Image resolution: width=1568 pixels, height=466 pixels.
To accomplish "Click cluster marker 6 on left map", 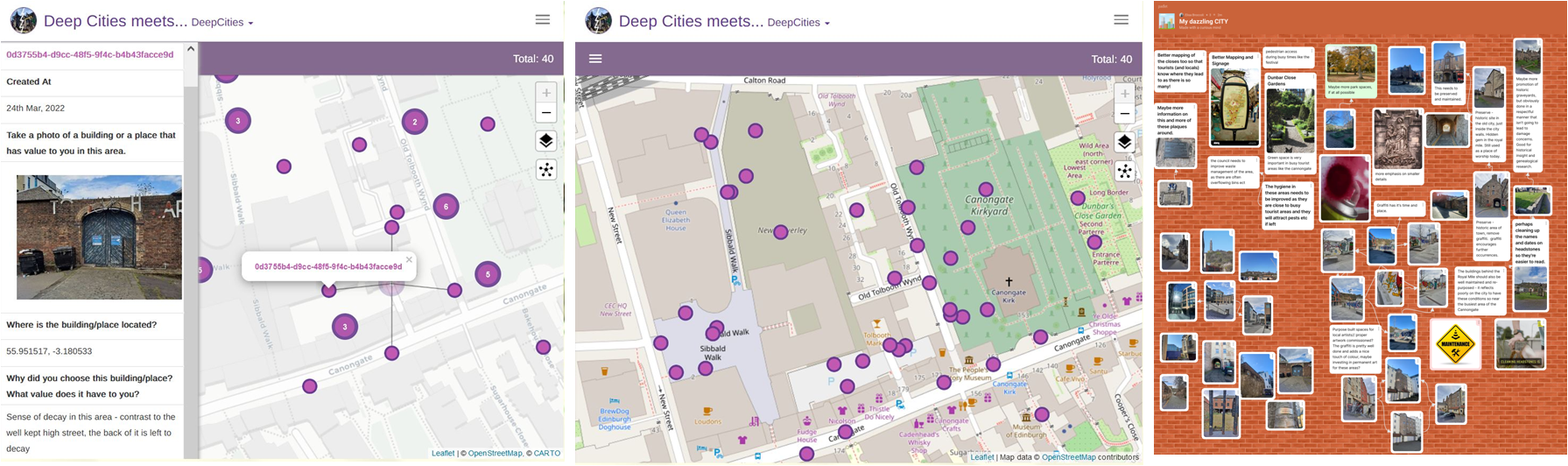I will [446, 207].
